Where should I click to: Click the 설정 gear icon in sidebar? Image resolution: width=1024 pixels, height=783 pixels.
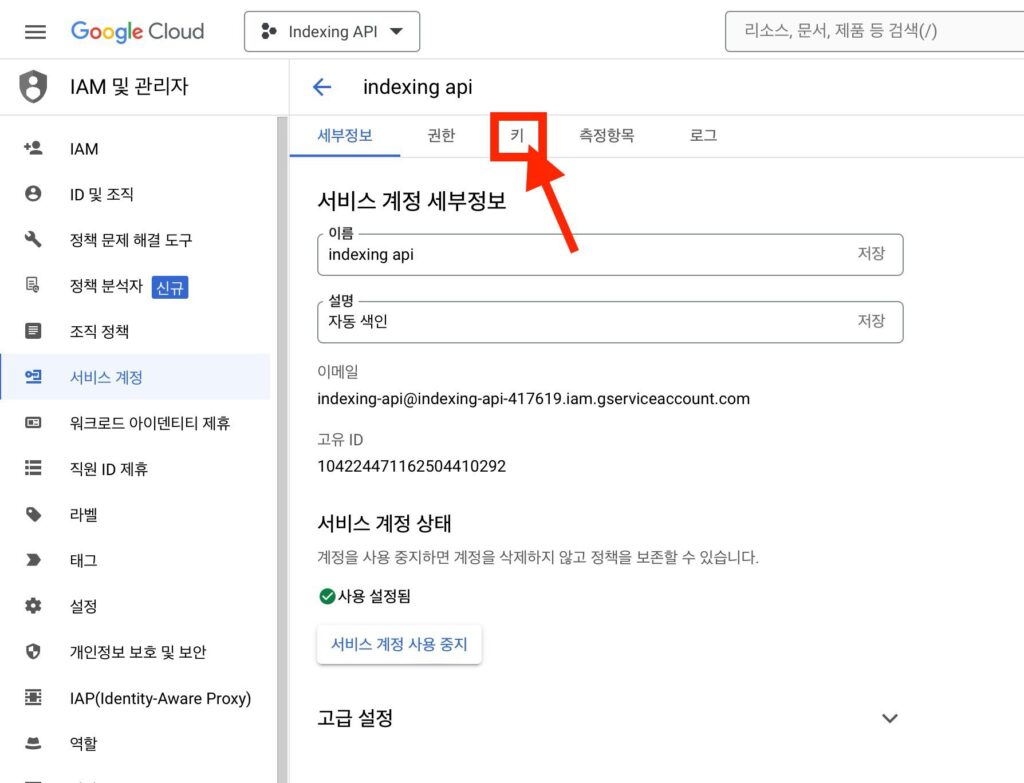pyautogui.click(x=33, y=606)
